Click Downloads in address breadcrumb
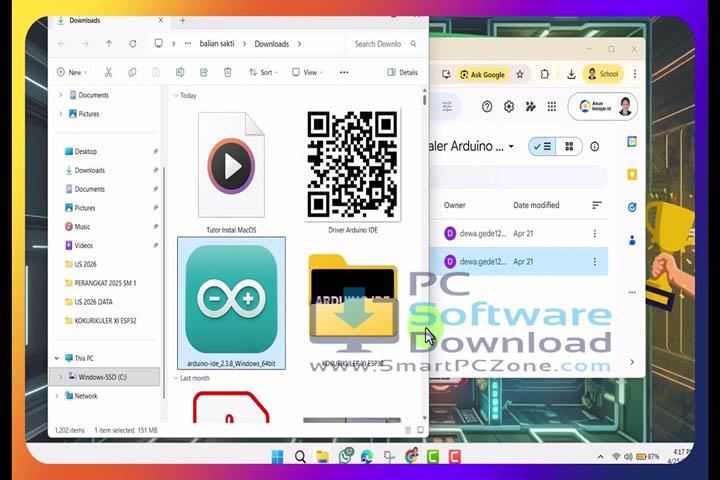The width and height of the screenshot is (720, 480). coord(271,44)
